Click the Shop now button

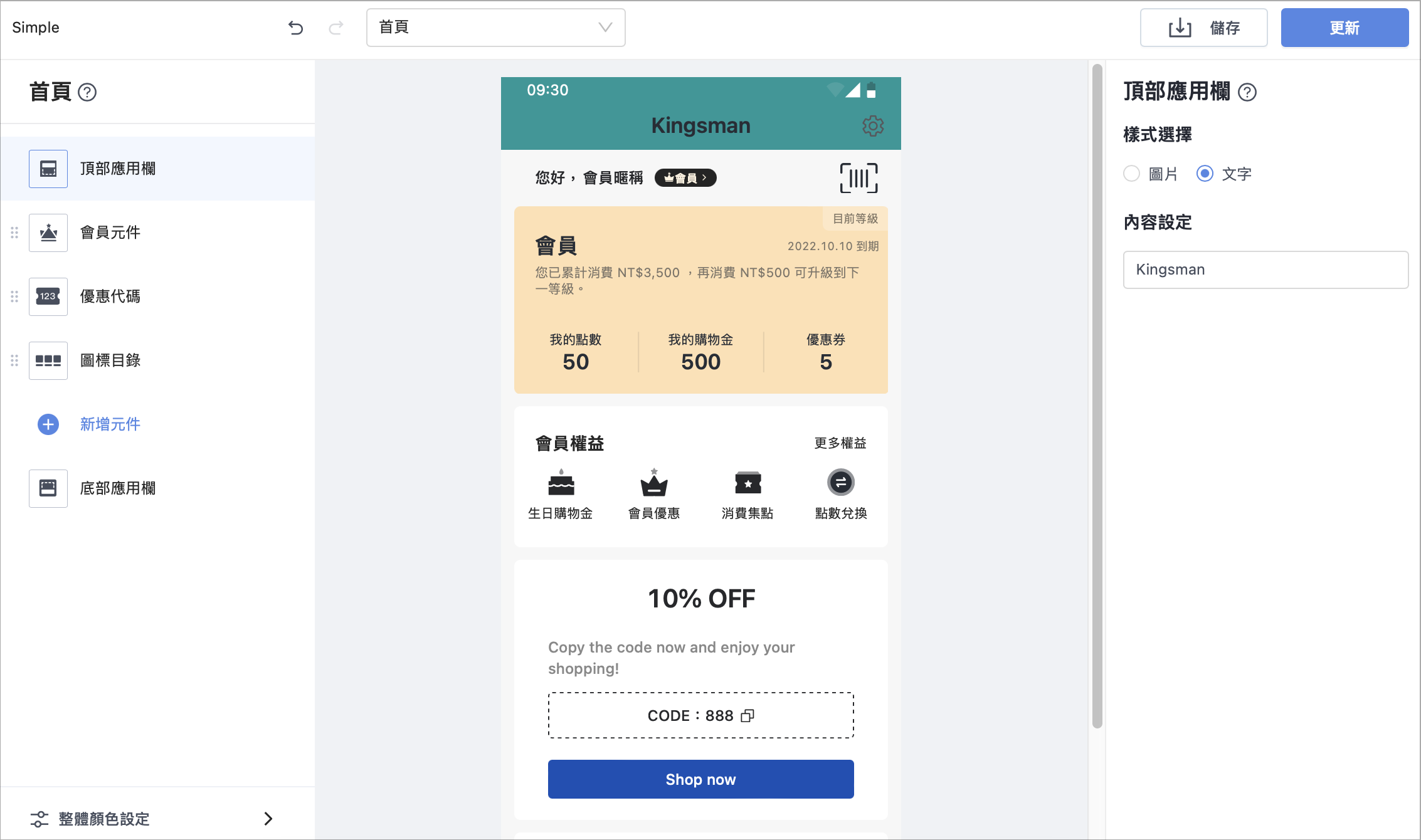(x=700, y=779)
